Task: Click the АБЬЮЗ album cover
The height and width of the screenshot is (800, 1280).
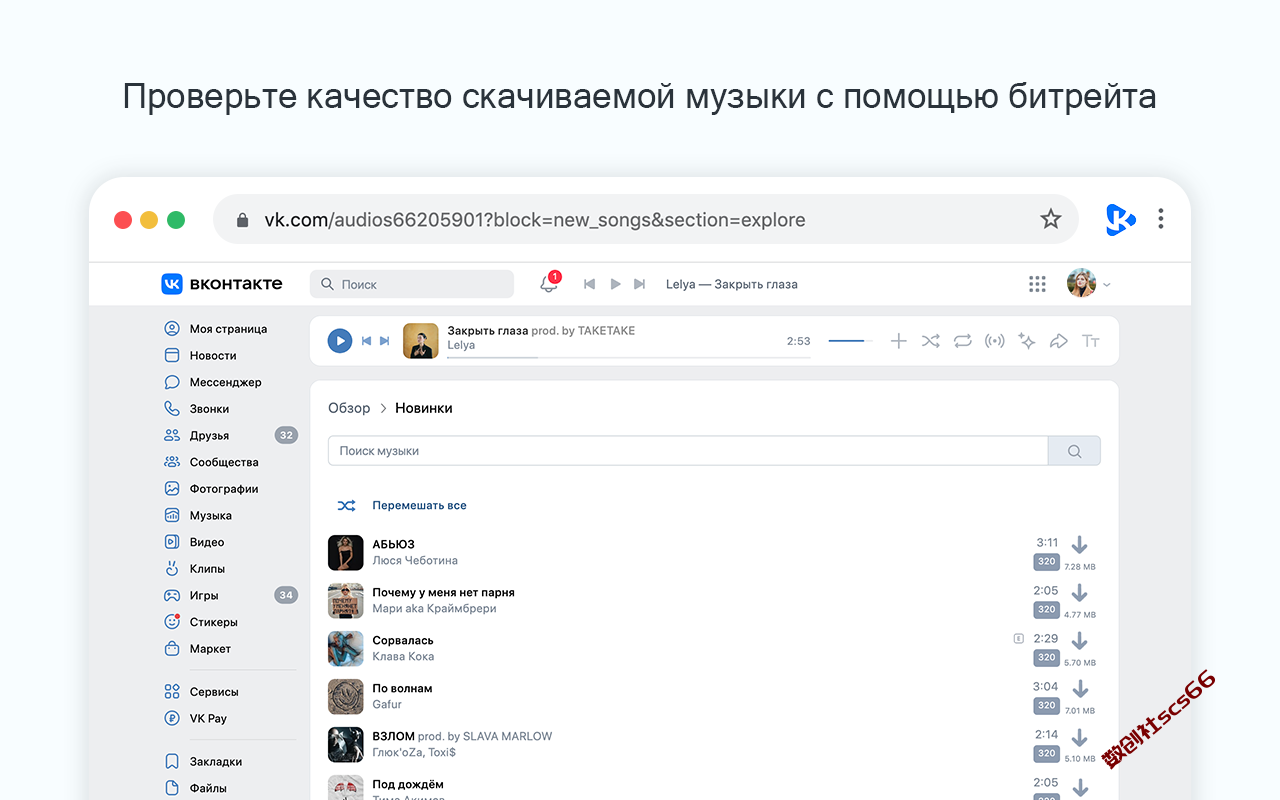Action: (345, 553)
